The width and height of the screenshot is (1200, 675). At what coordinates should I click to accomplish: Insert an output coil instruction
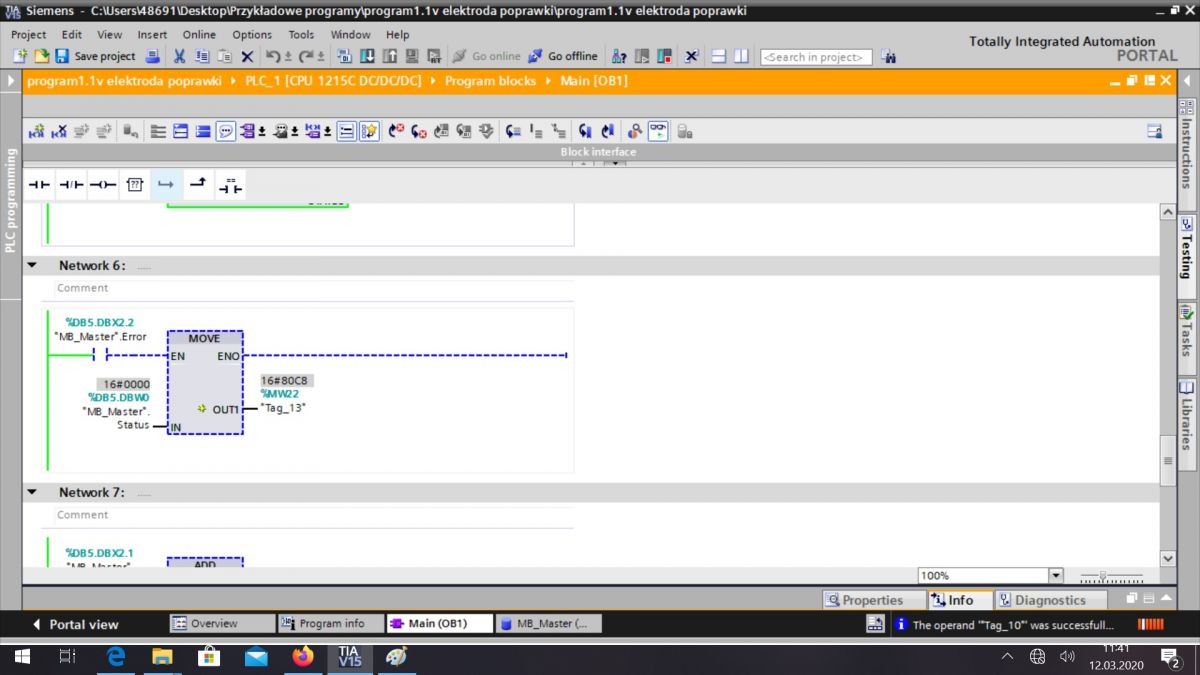[103, 184]
